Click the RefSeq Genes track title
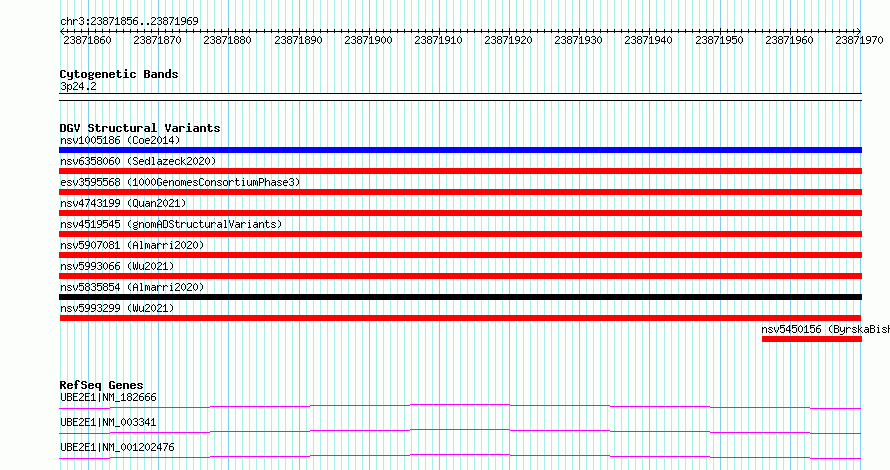Screen dimensions: 890x470 pos(101,385)
